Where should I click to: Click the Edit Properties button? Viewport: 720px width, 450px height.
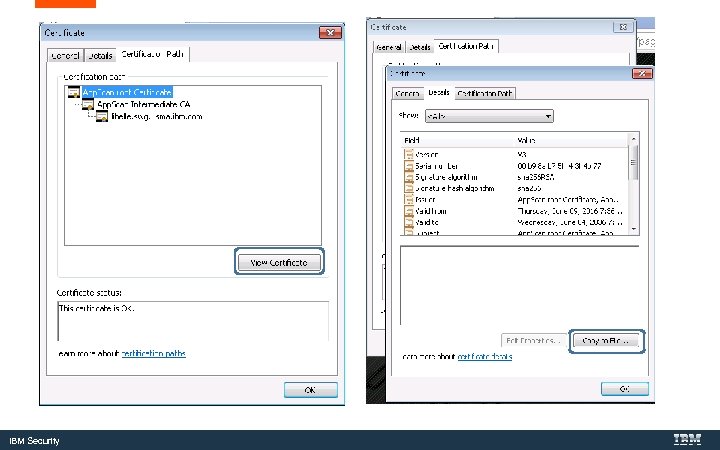(x=534, y=341)
